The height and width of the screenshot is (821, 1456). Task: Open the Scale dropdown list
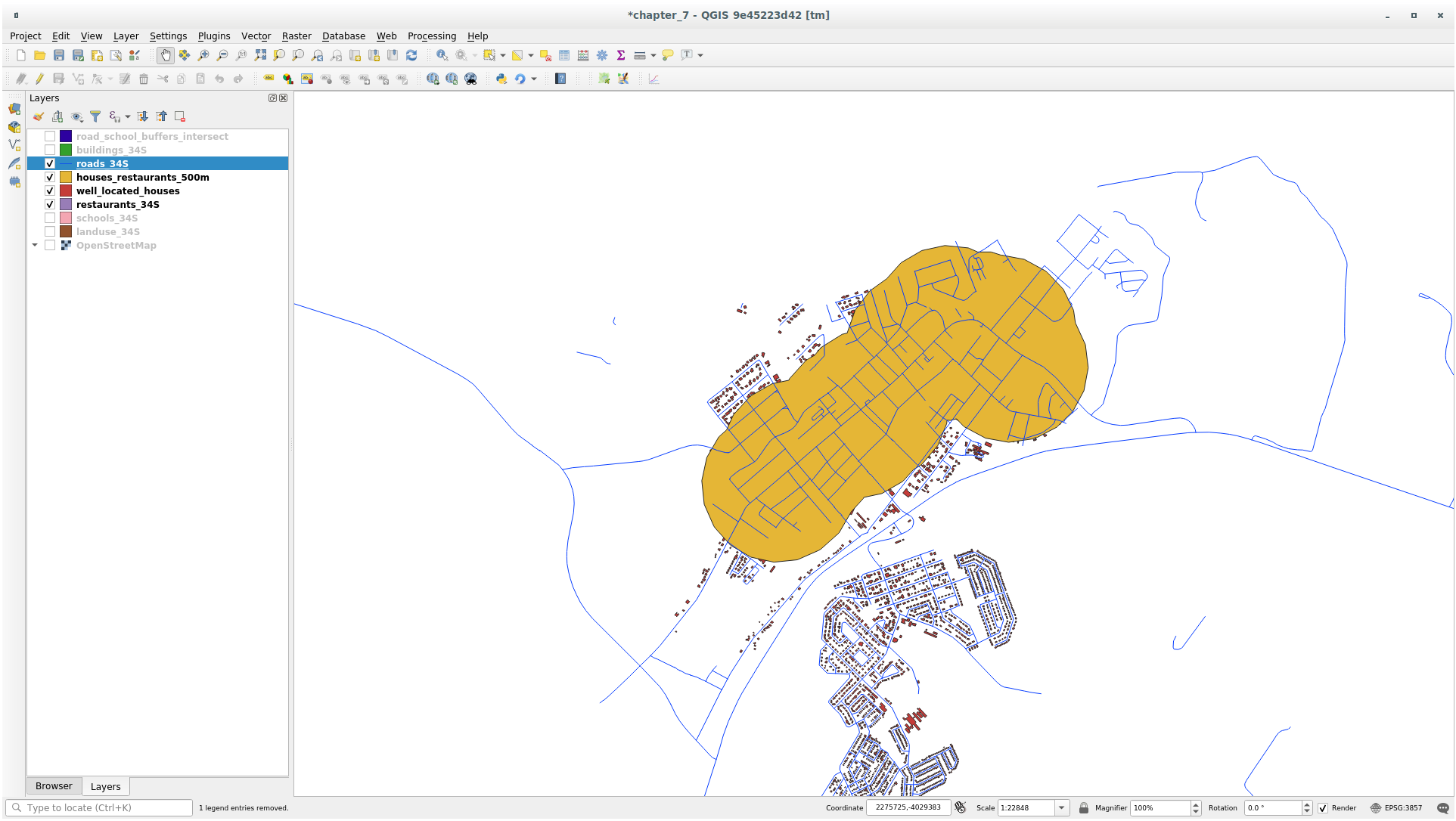(x=1061, y=808)
